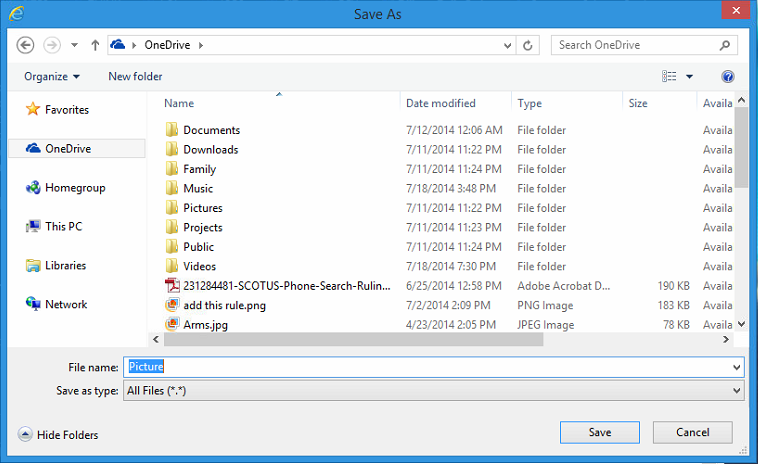Refresh the OneDrive folder view
758x464 pixels.
pyautogui.click(x=527, y=45)
